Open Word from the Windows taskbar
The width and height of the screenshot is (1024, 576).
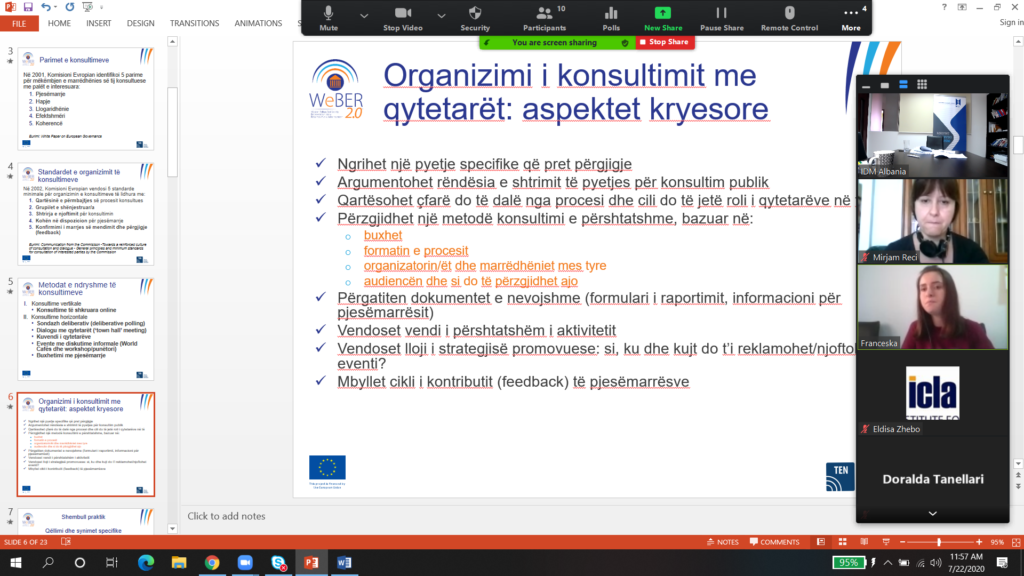click(344, 562)
